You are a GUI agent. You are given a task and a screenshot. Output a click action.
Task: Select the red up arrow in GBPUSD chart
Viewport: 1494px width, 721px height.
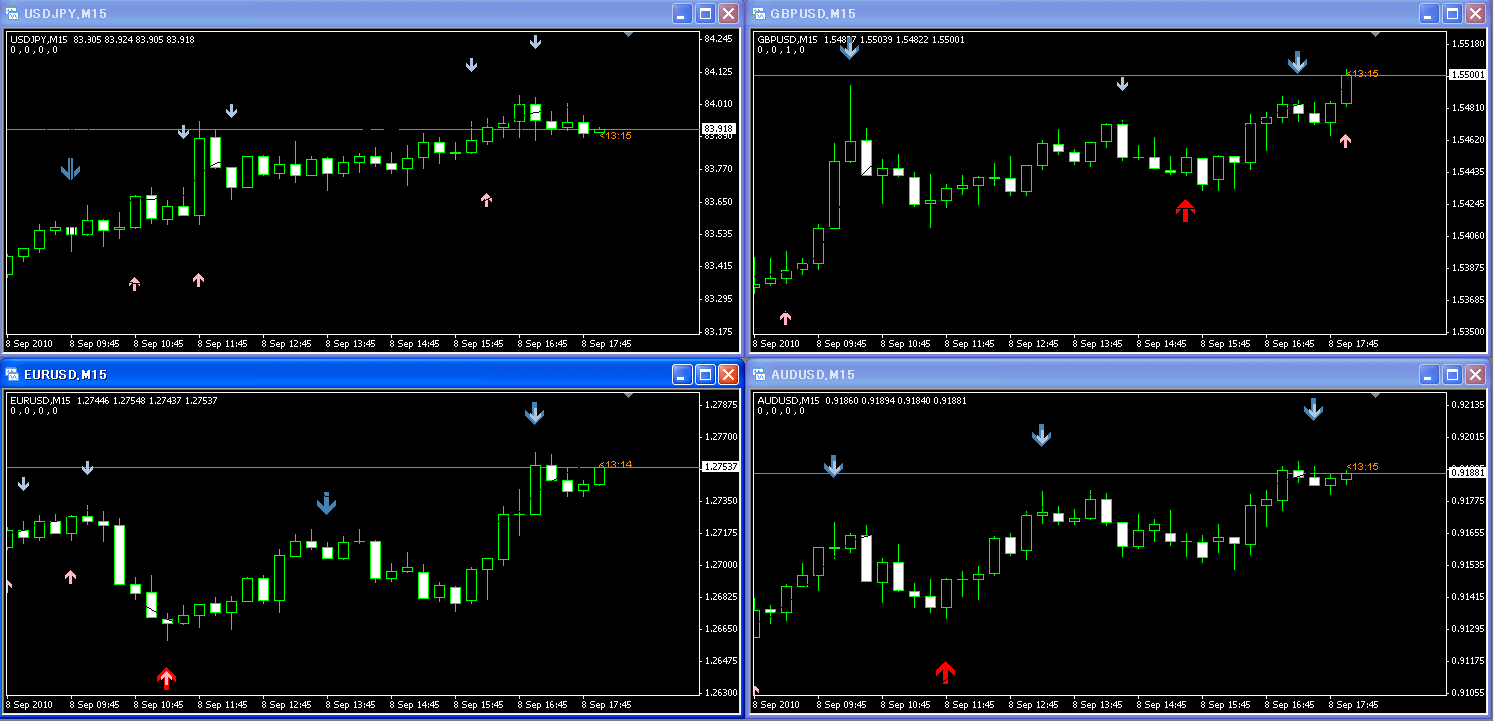pos(1185,210)
